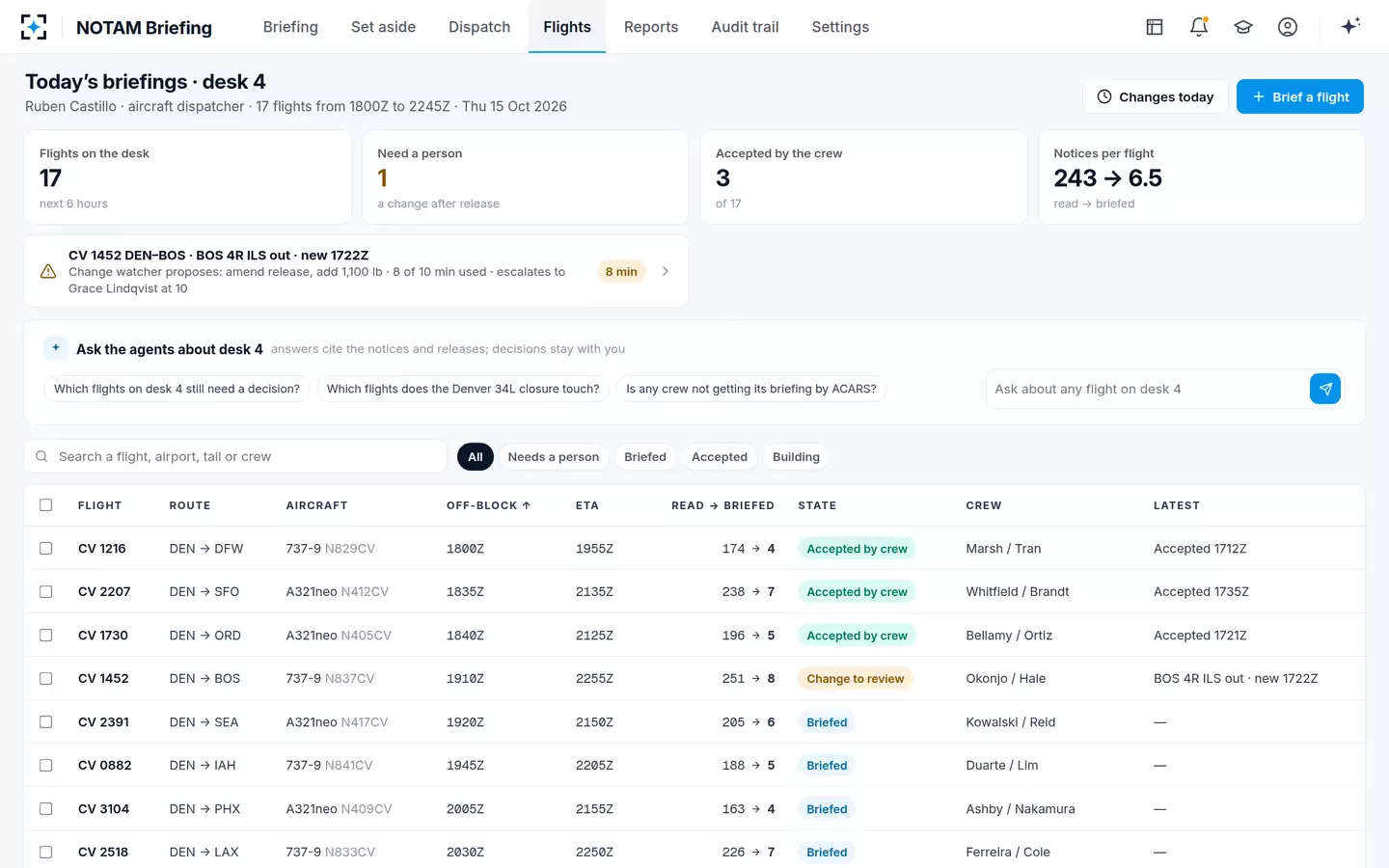Viewport: 1389px width, 868px height.
Task: Focus the Ask about any flight input
Action: 1146,389
